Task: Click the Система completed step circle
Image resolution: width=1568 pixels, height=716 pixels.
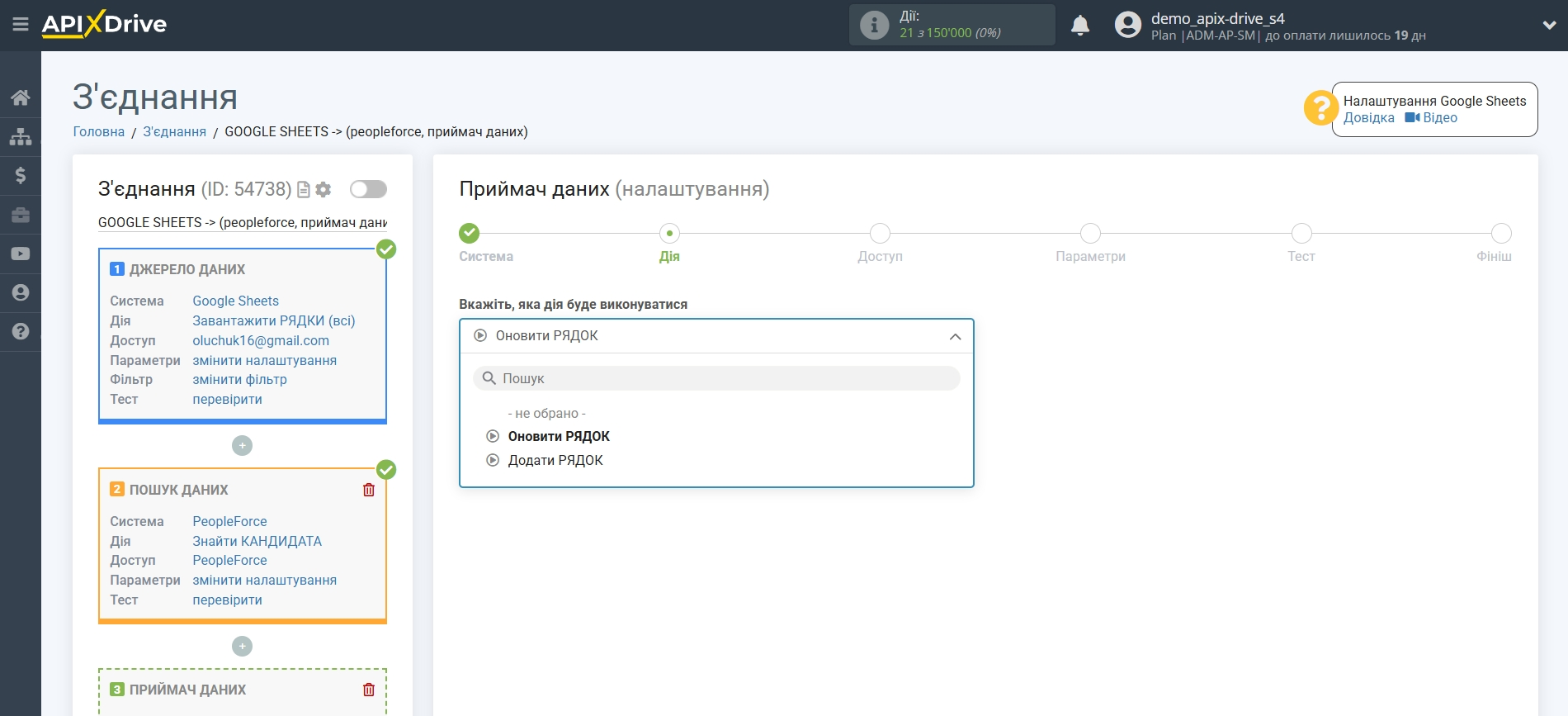Action: (x=470, y=233)
